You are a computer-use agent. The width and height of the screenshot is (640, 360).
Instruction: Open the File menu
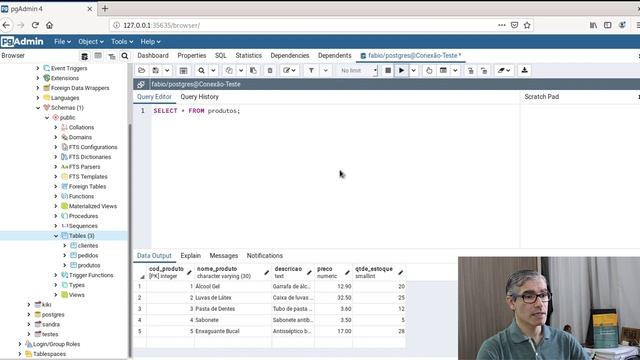click(62, 42)
